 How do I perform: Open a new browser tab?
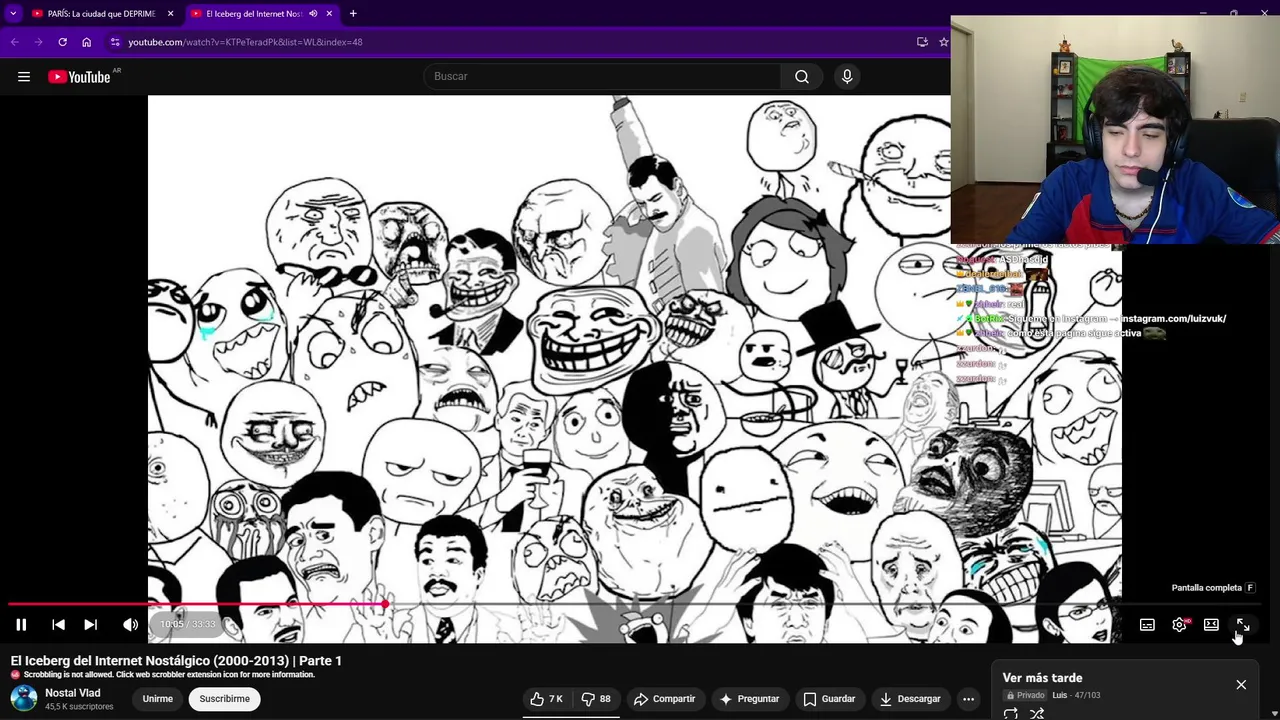[x=353, y=14]
